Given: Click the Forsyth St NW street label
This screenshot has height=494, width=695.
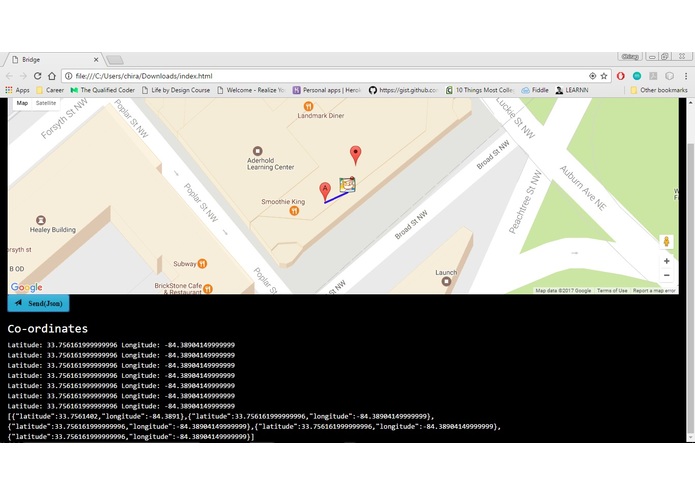Looking at the screenshot, I should (x=64, y=119).
